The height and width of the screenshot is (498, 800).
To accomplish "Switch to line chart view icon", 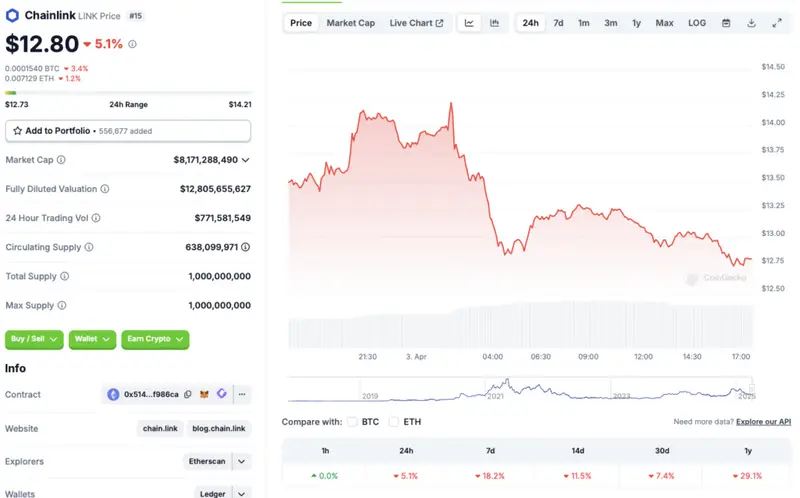I will 469,23.
